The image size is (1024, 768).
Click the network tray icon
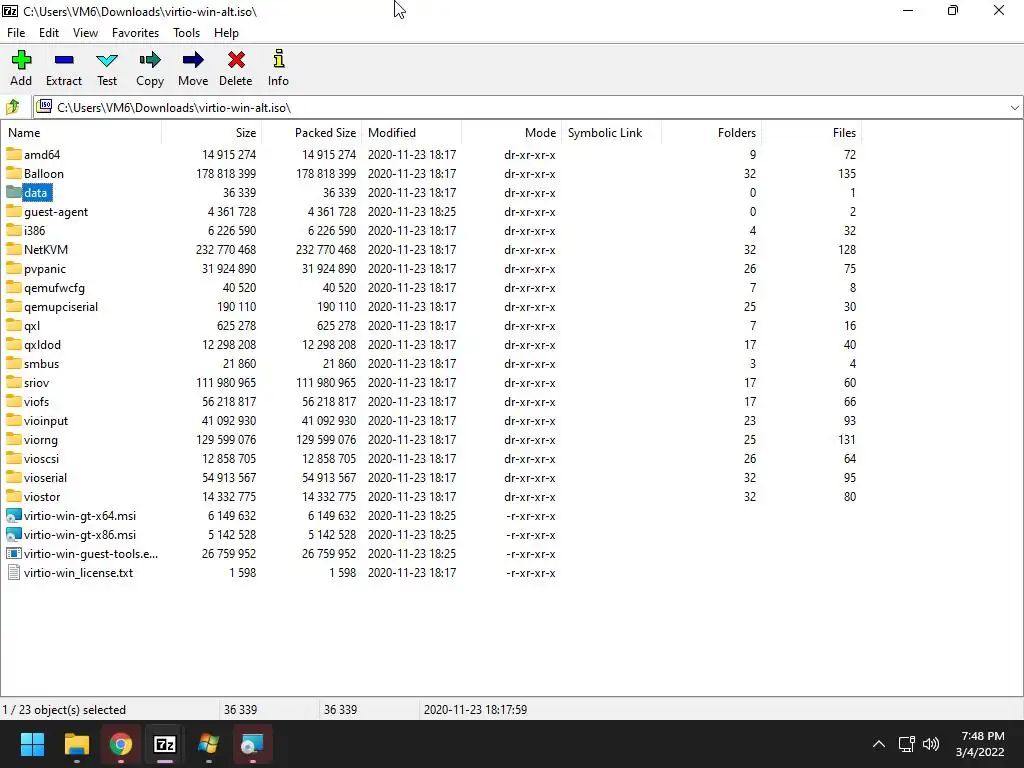(x=906, y=744)
